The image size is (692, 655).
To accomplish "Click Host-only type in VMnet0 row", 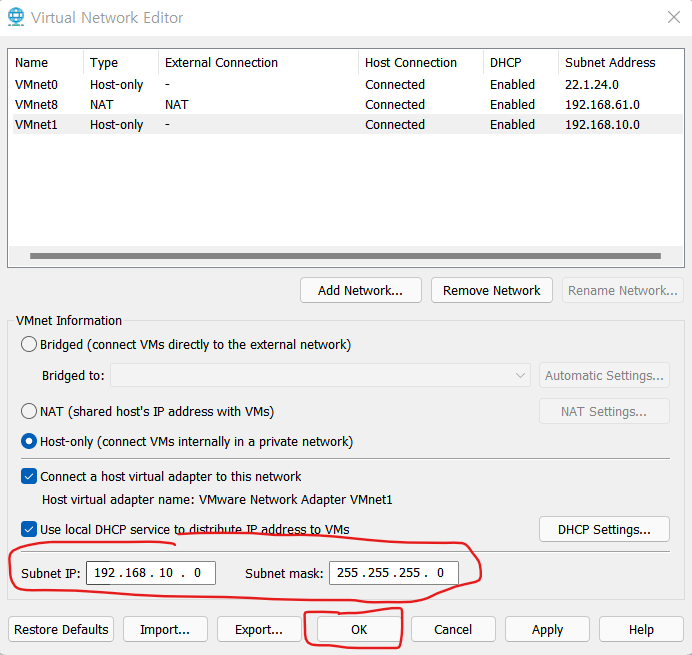I will (117, 84).
